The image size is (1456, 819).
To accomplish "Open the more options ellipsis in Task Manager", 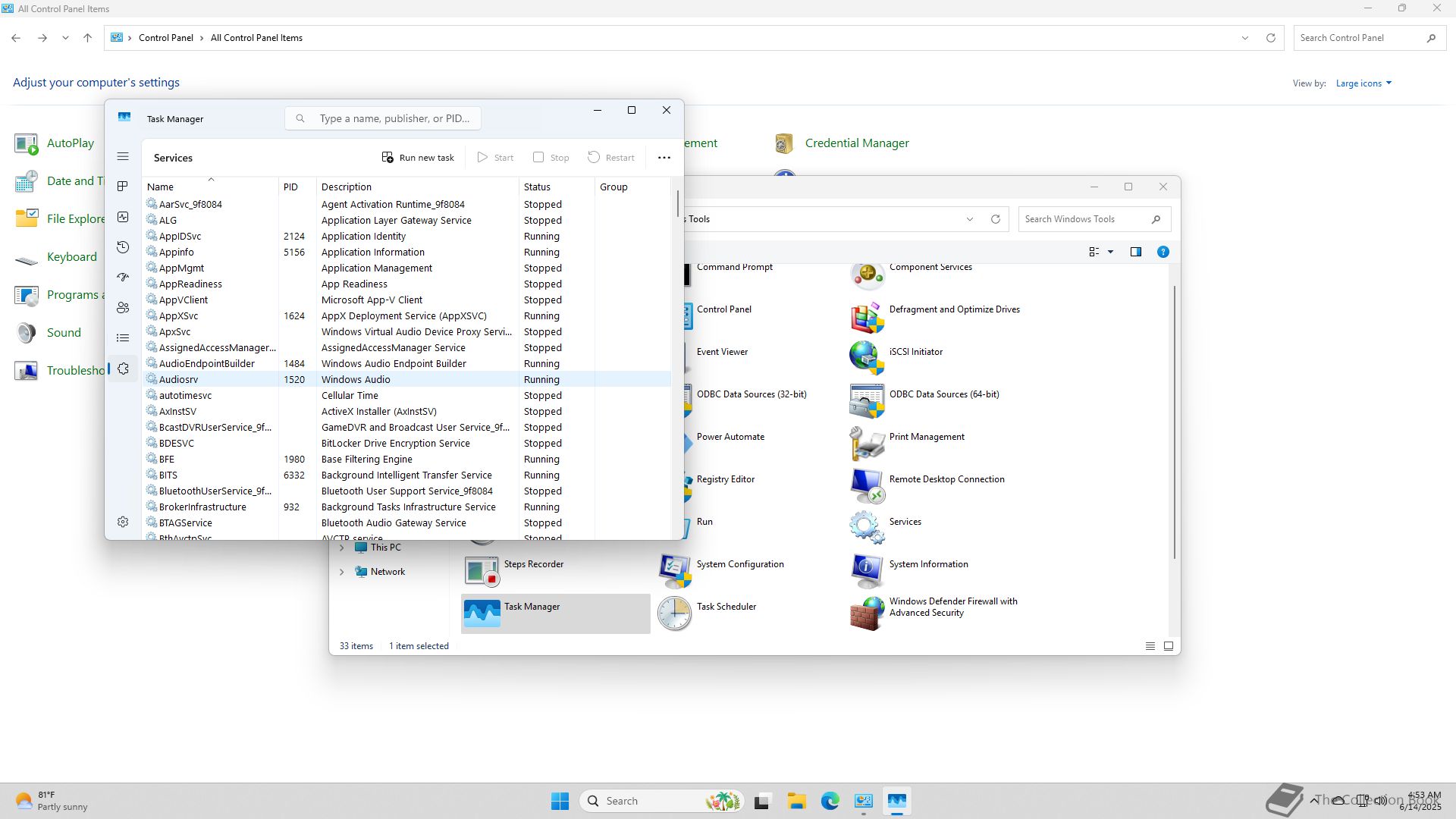I will click(664, 158).
